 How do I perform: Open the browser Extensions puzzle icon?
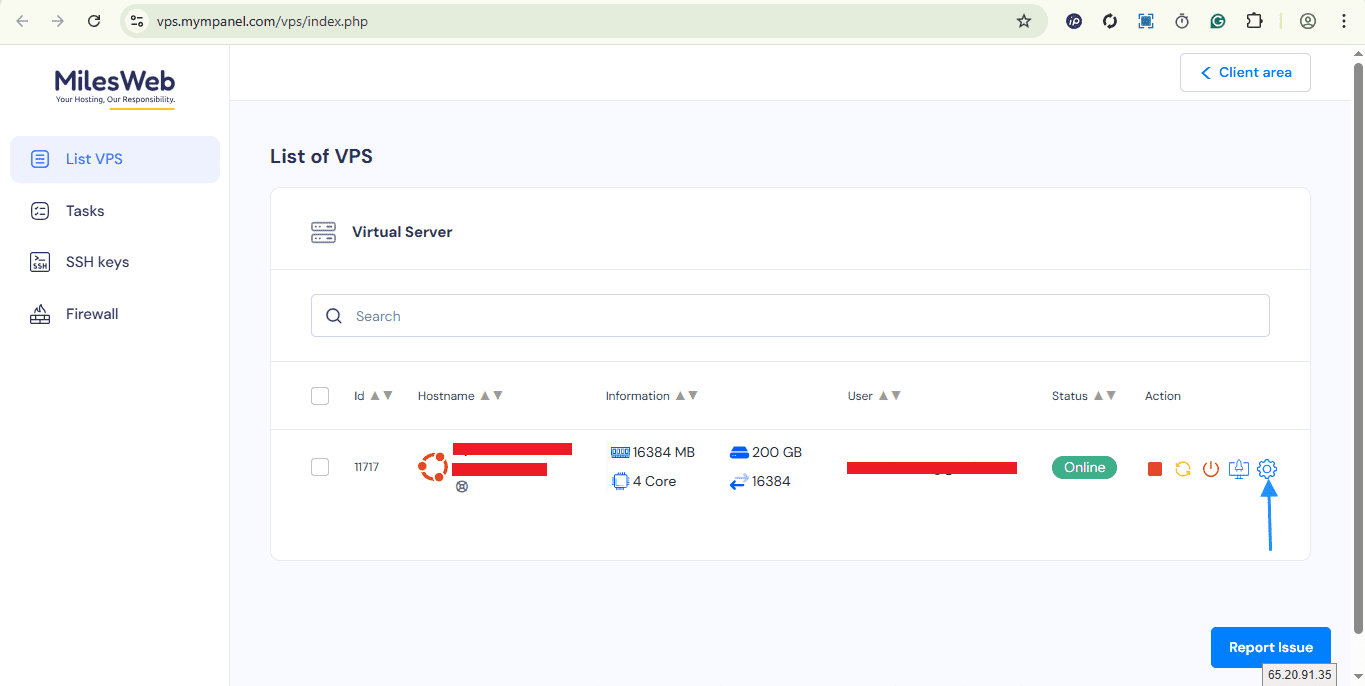coord(1254,21)
